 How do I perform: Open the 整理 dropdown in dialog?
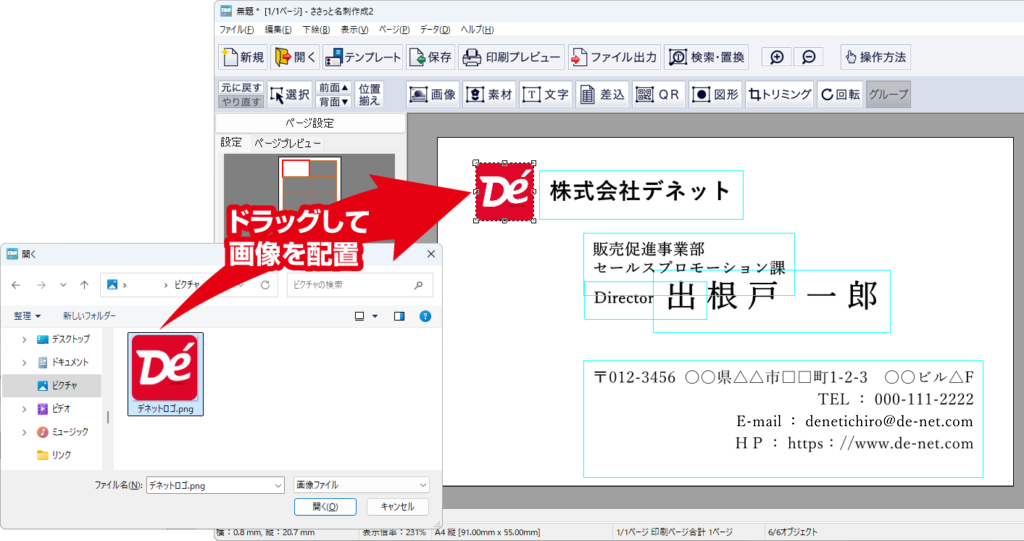[x=27, y=316]
